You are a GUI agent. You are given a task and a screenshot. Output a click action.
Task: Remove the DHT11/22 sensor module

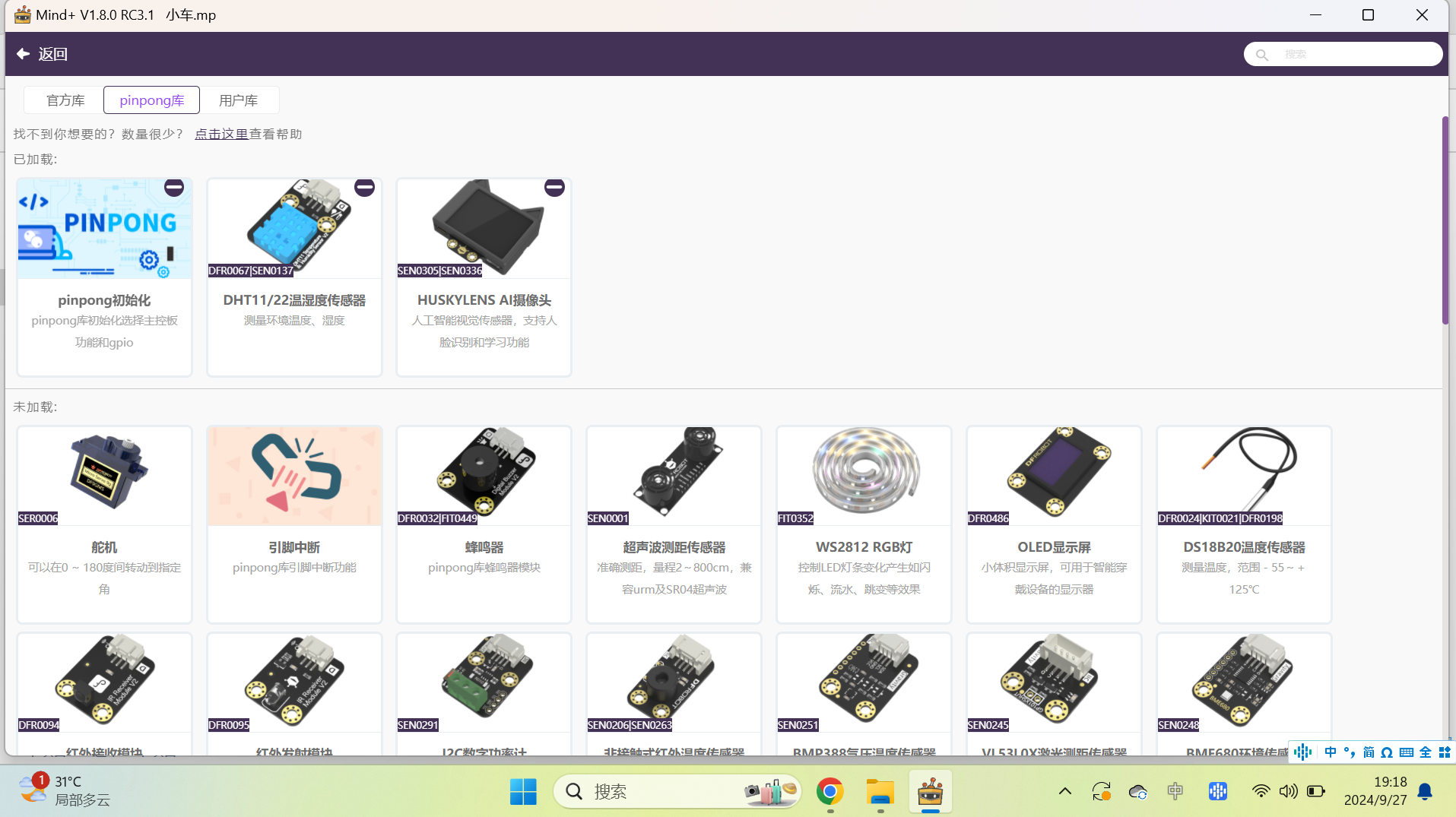[x=364, y=187]
